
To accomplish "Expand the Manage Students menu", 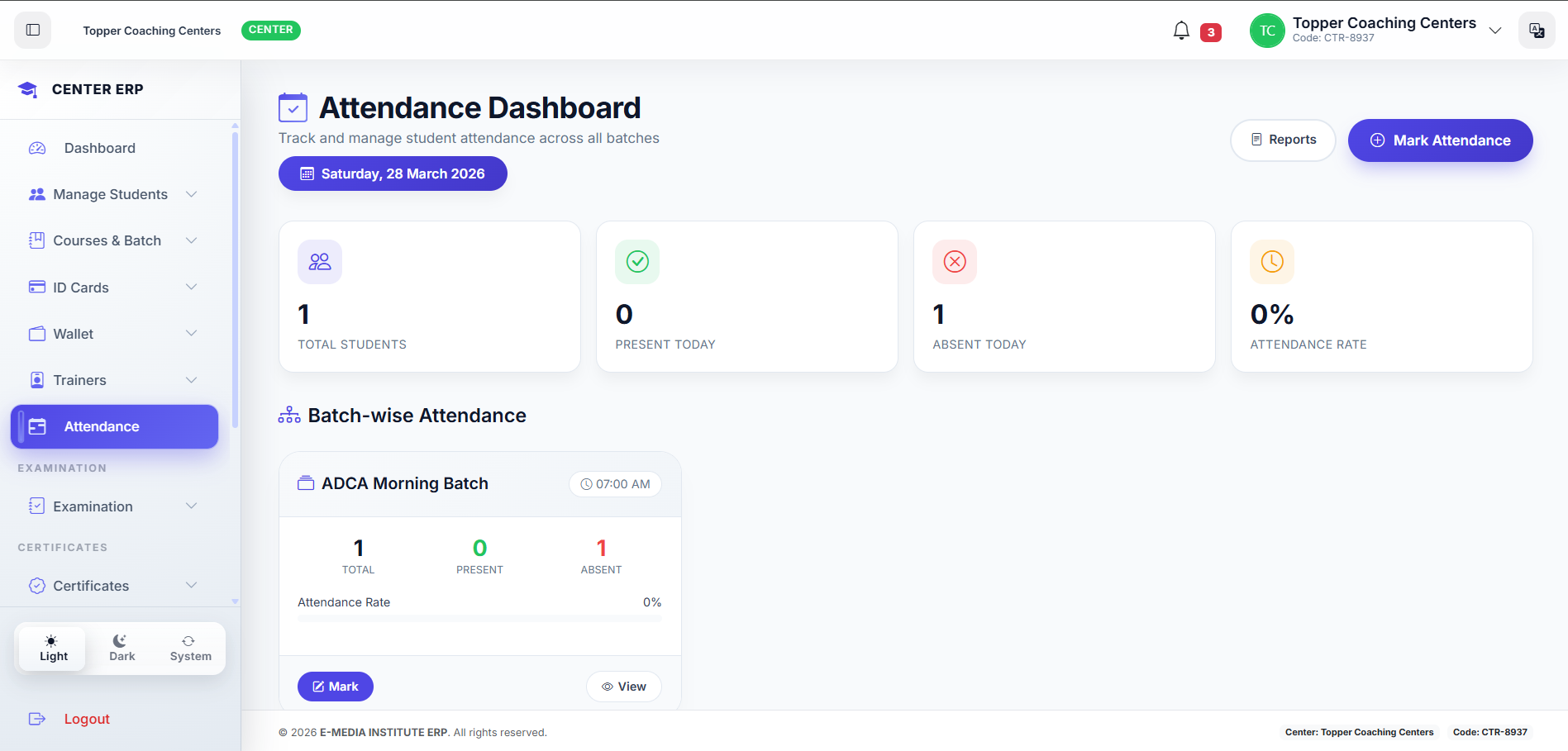I will tap(110, 194).
